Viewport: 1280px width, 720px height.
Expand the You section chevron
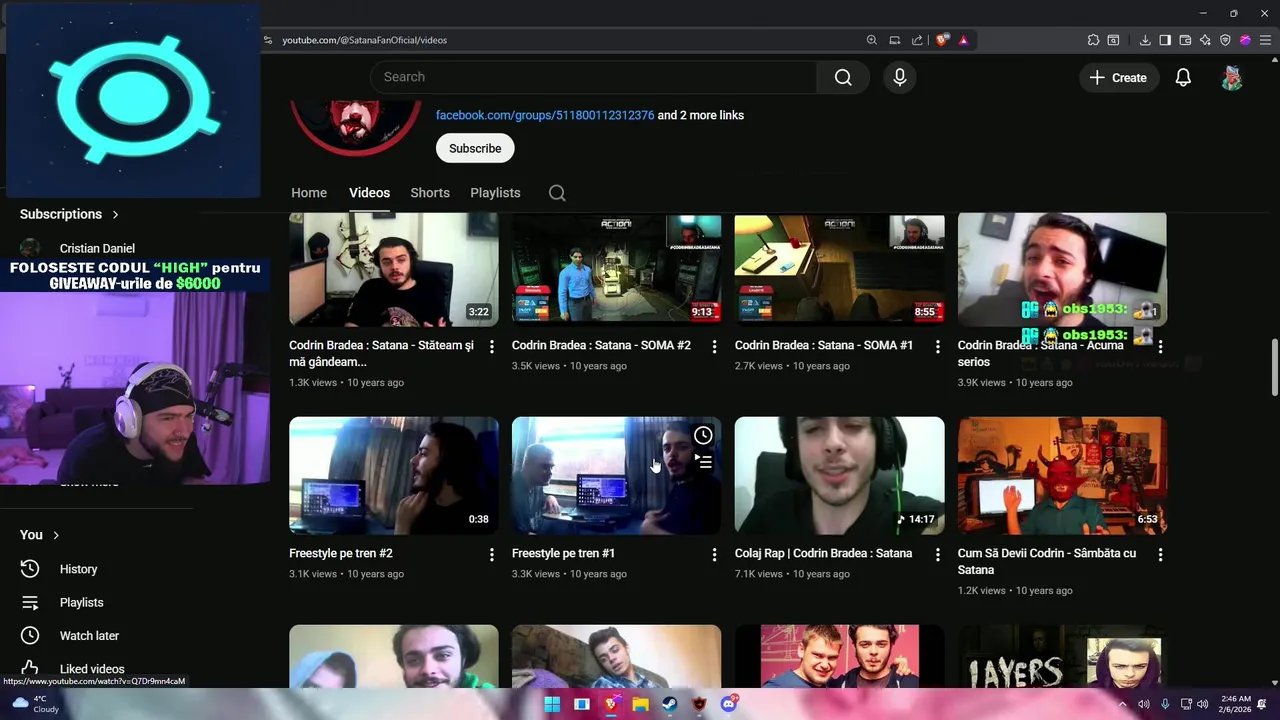point(56,535)
